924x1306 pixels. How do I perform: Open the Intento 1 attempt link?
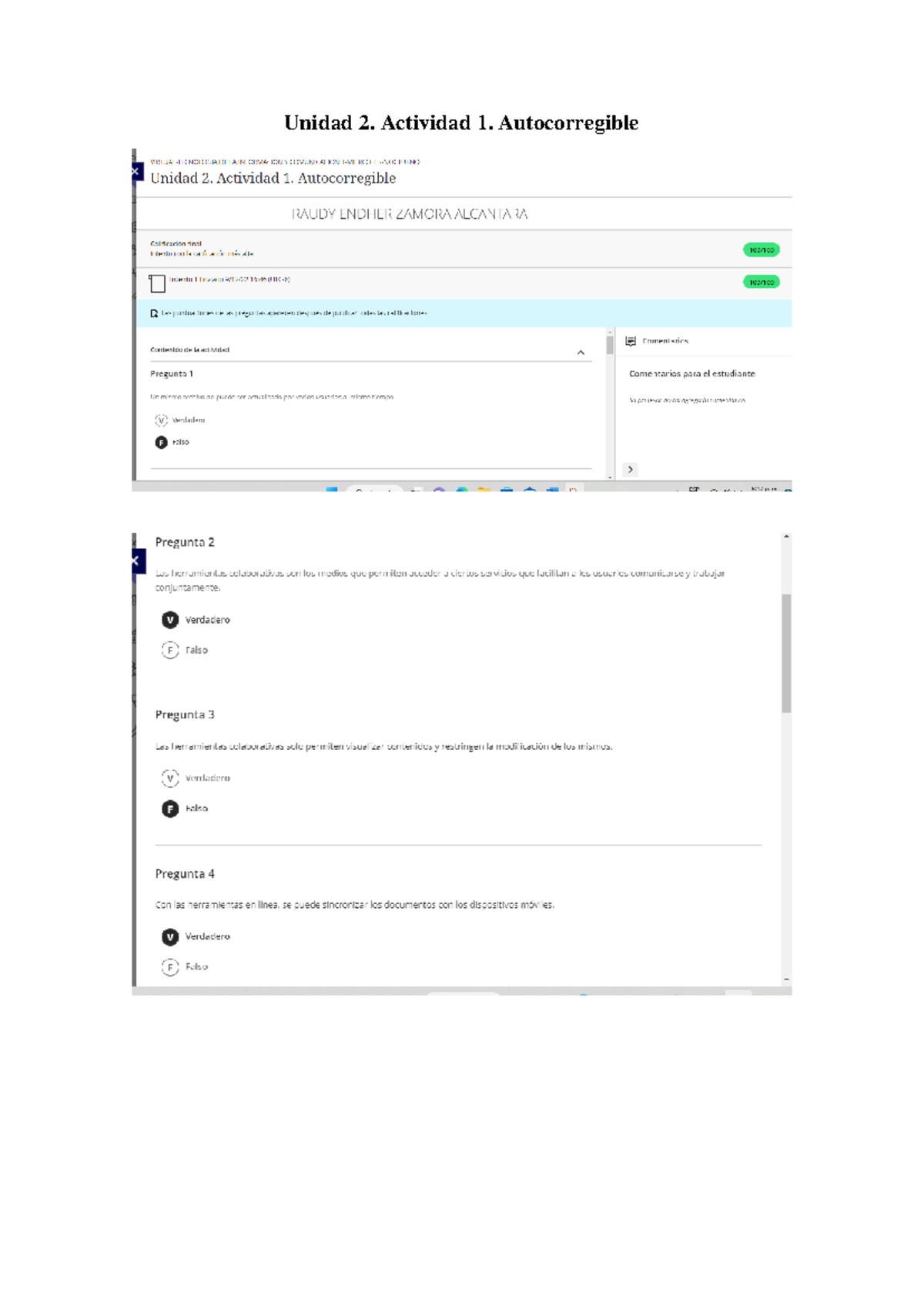(229, 280)
